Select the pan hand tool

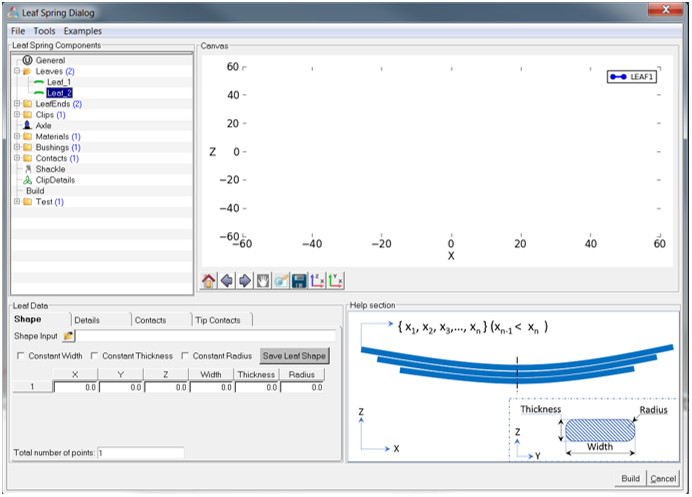pos(263,281)
